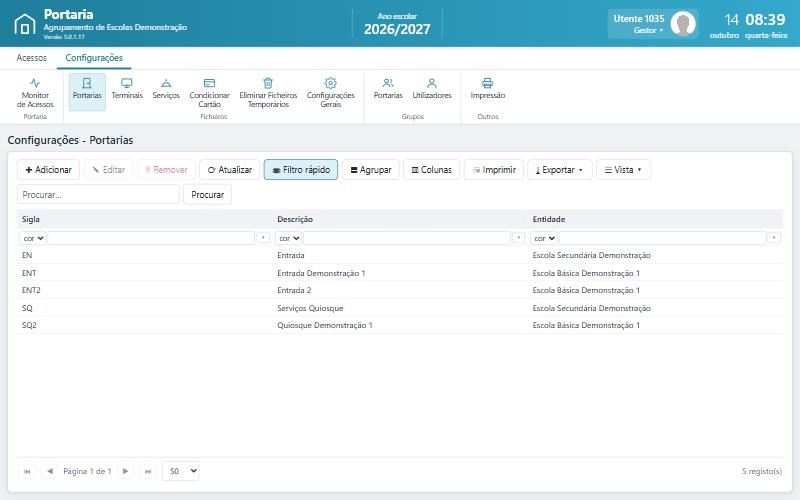The image size is (800, 500).
Task: Open Eliminar Ficheiros Temporários
Action: click(268, 93)
